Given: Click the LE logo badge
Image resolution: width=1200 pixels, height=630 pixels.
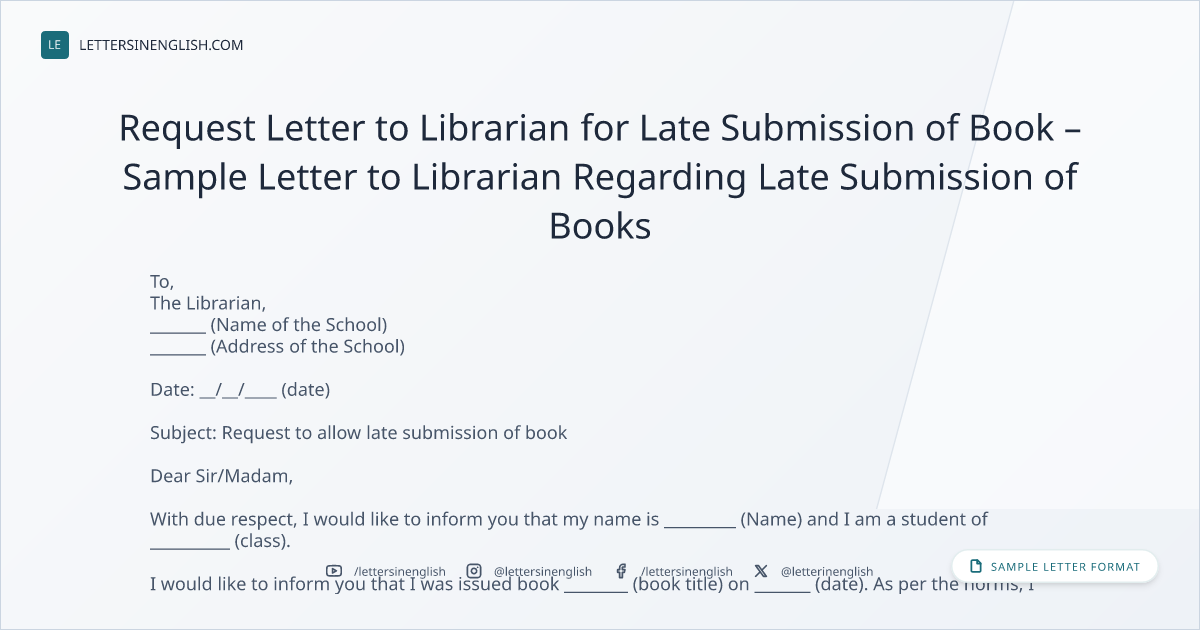Looking at the screenshot, I should (x=55, y=45).
